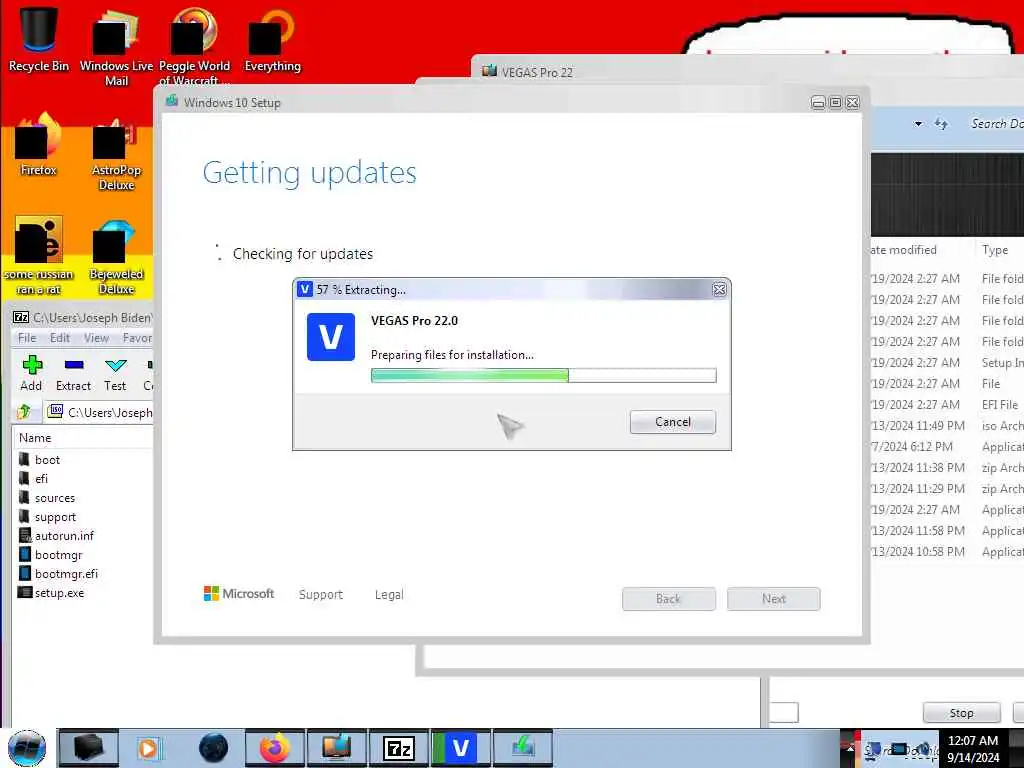Open the Favorites menu in 7-Zip
1024x768 pixels.
(x=137, y=338)
